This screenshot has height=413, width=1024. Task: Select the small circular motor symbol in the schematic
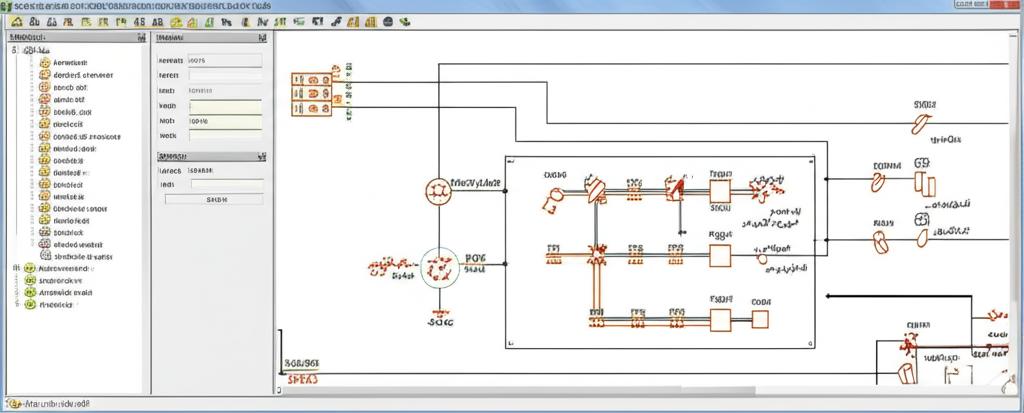[438, 188]
